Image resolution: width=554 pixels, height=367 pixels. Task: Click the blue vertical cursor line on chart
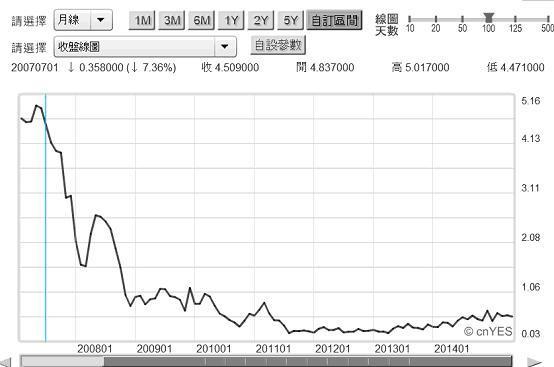click(46, 218)
